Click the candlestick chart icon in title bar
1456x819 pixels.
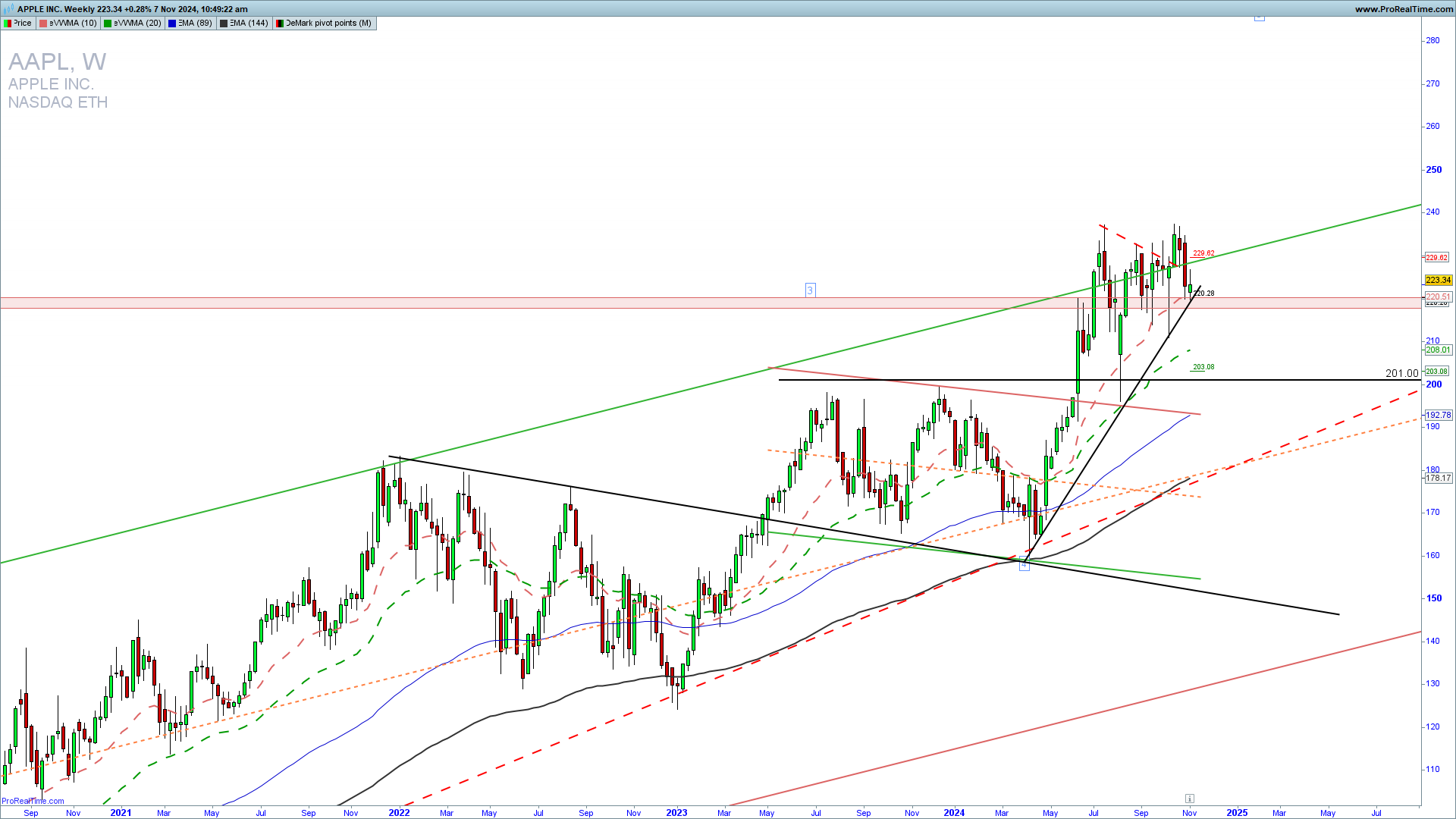point(8,8)
